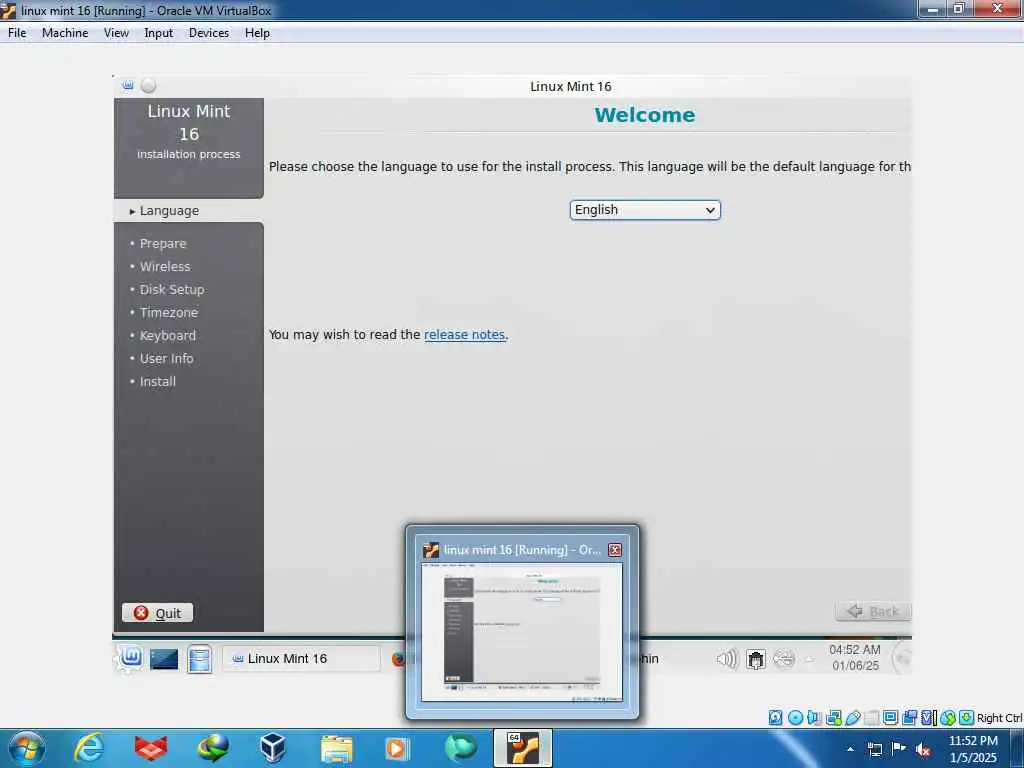Screen dimensions: 1024x768
Task: Click the User Info step in sidebar
Action: point(166,359)
